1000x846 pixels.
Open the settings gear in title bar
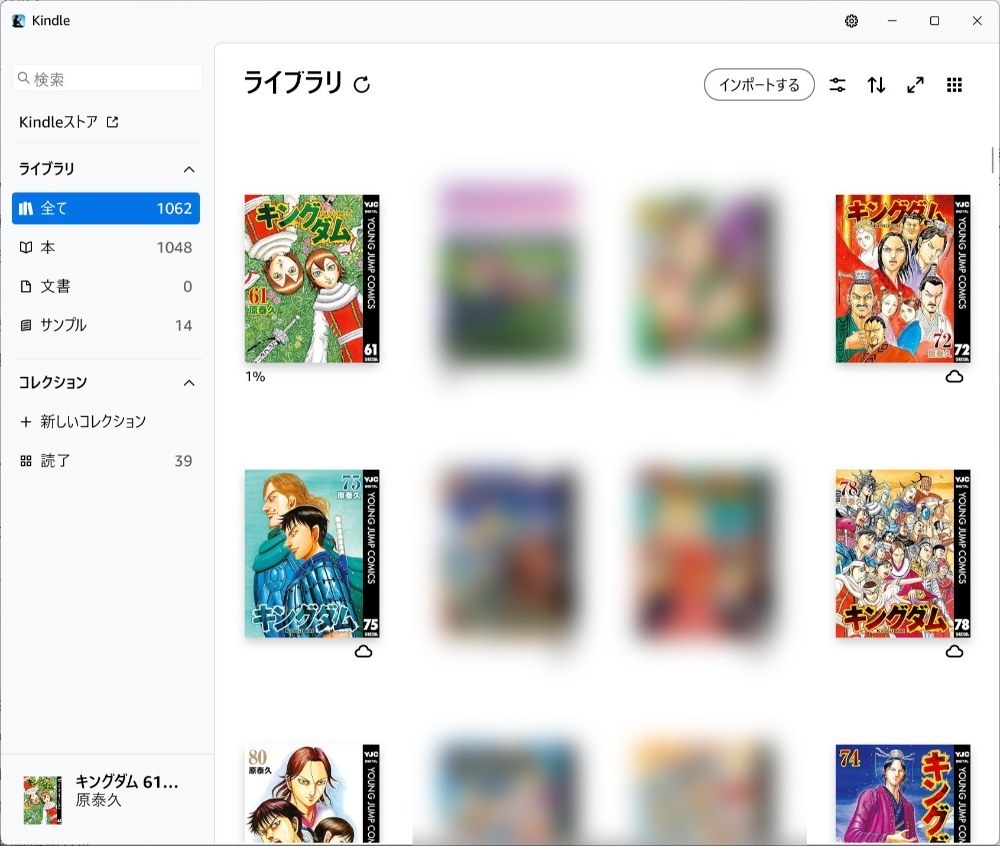pos(851,21)
